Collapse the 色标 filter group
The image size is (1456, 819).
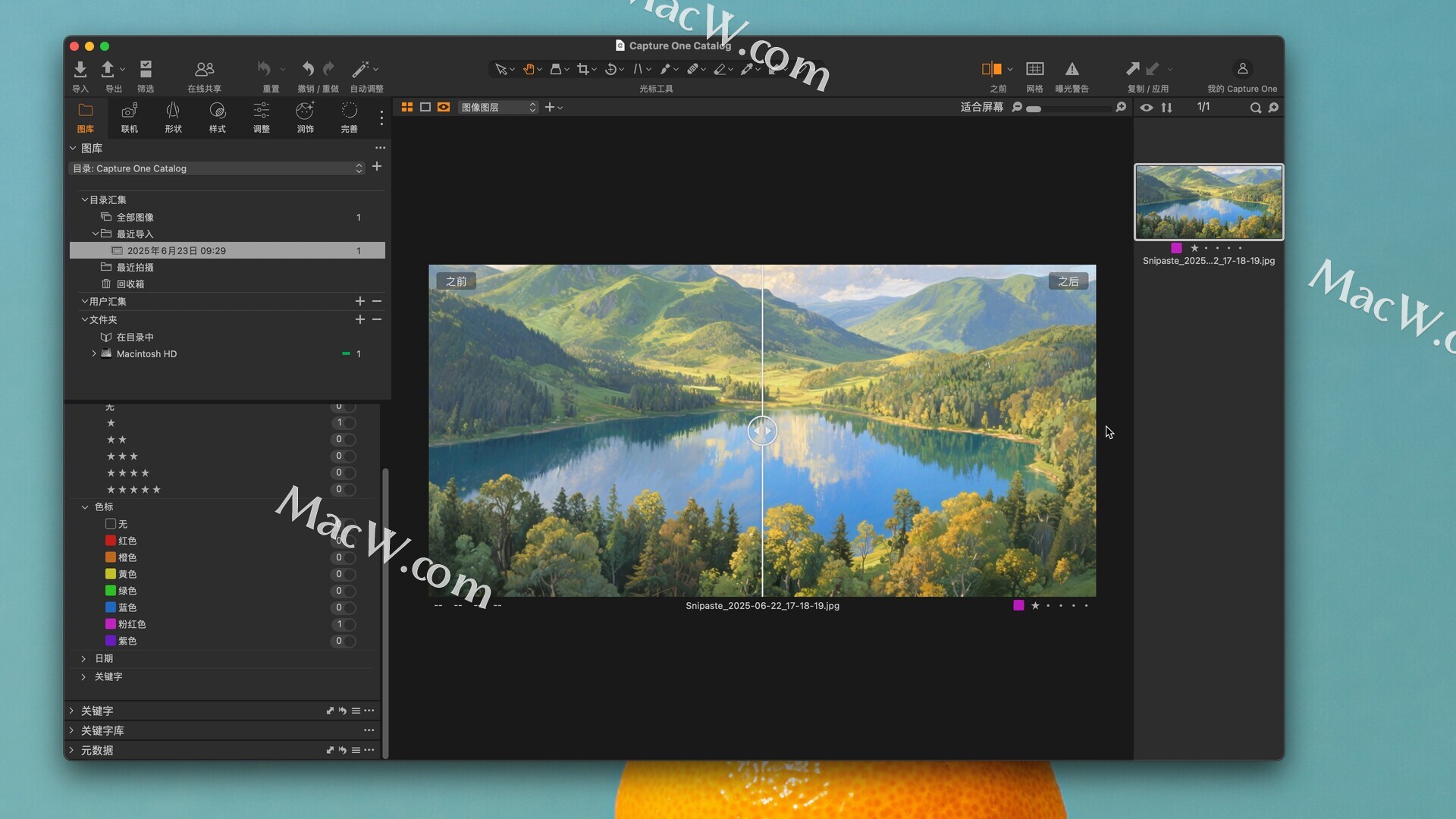[85, 507]
